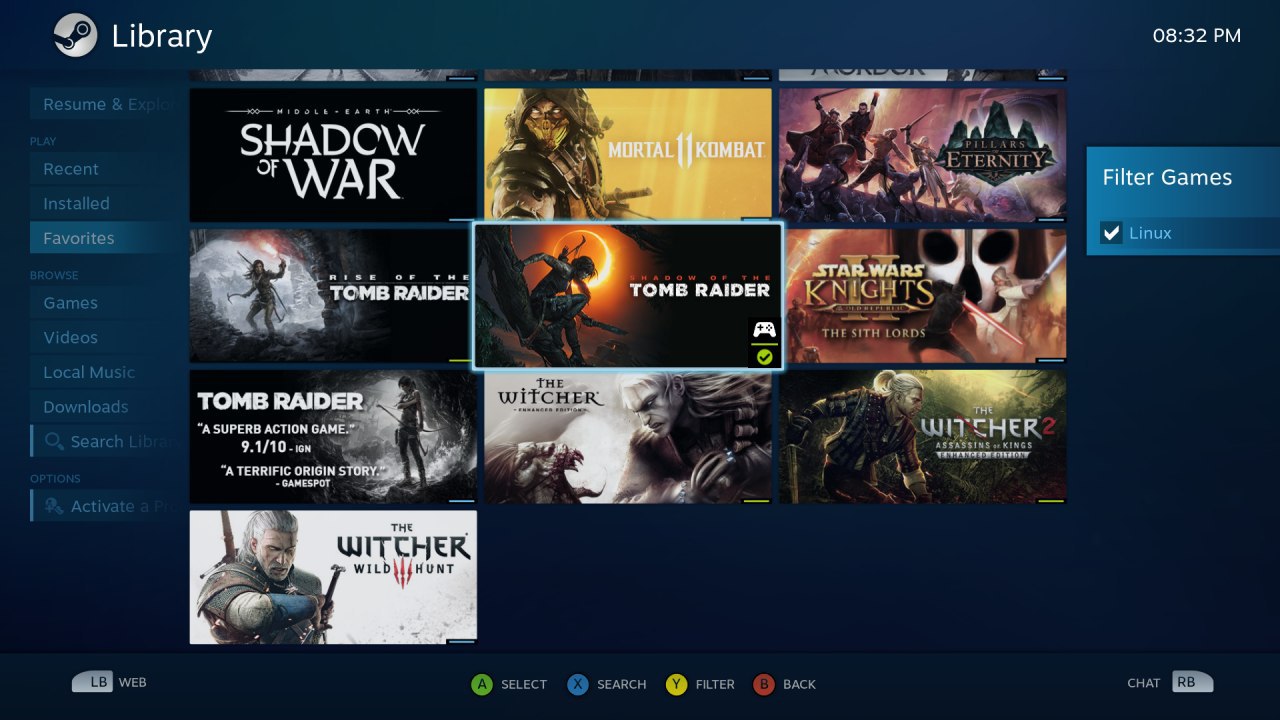Click the controller icon on Shadow of the Tomb Raider
Screen dimensions: 1280x720
pos(764,329)
